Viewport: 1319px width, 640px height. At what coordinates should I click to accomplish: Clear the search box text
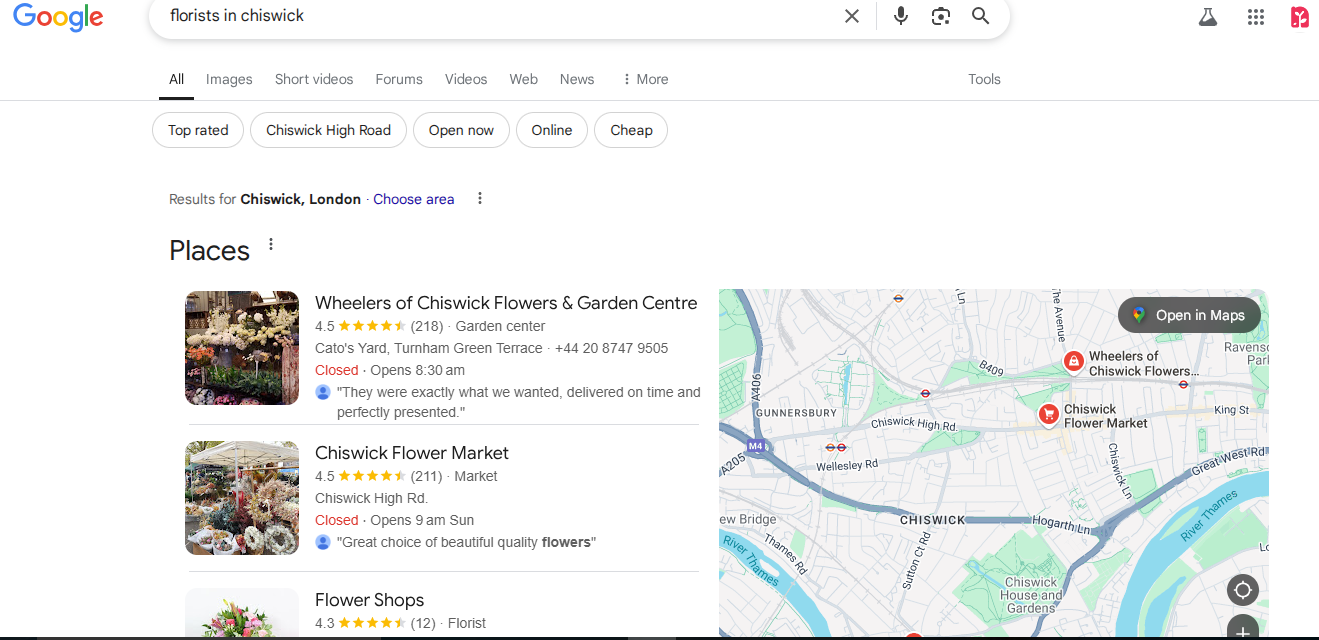pos(852,16)
